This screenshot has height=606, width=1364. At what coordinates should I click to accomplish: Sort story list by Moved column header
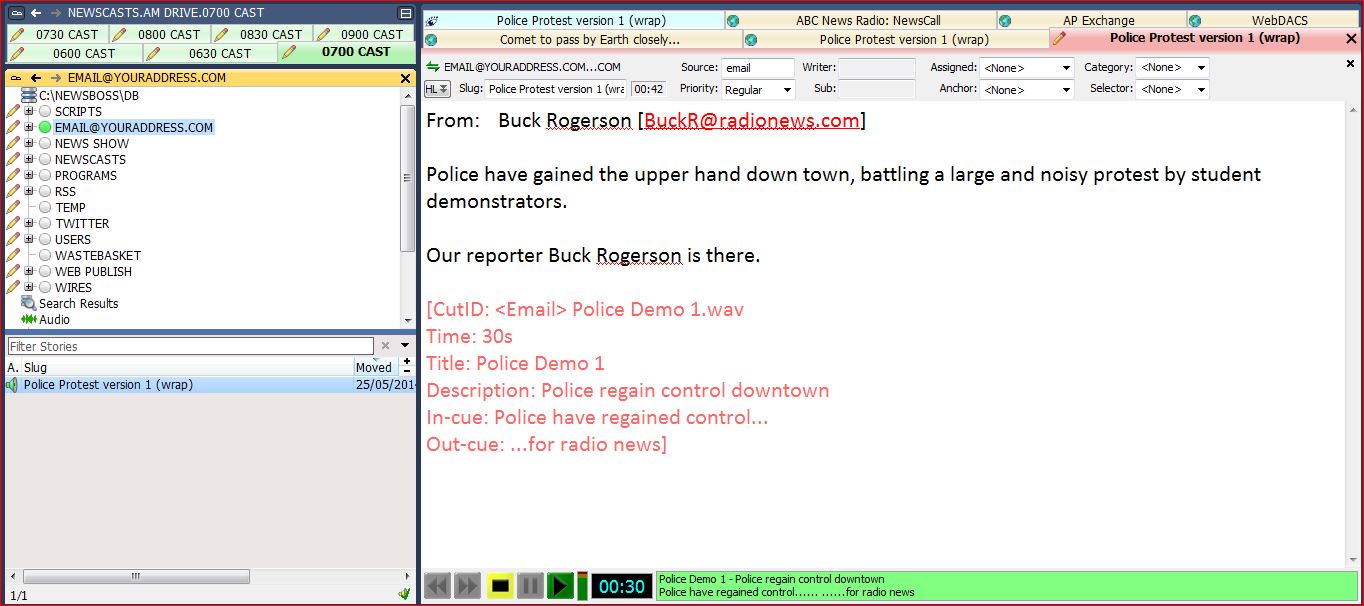pyautogui.click(x=375, y=367)
